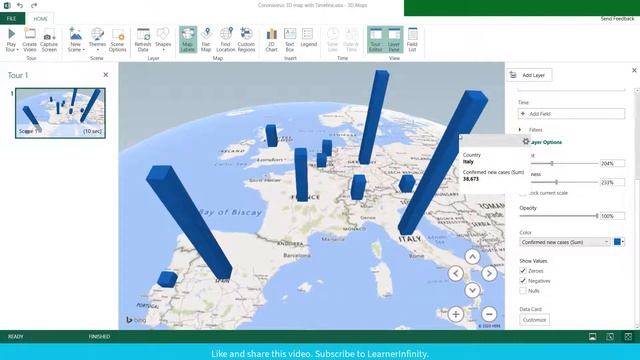640x360 pixels.
Task: Click the Play Tour button
Action: pos(11,40)
